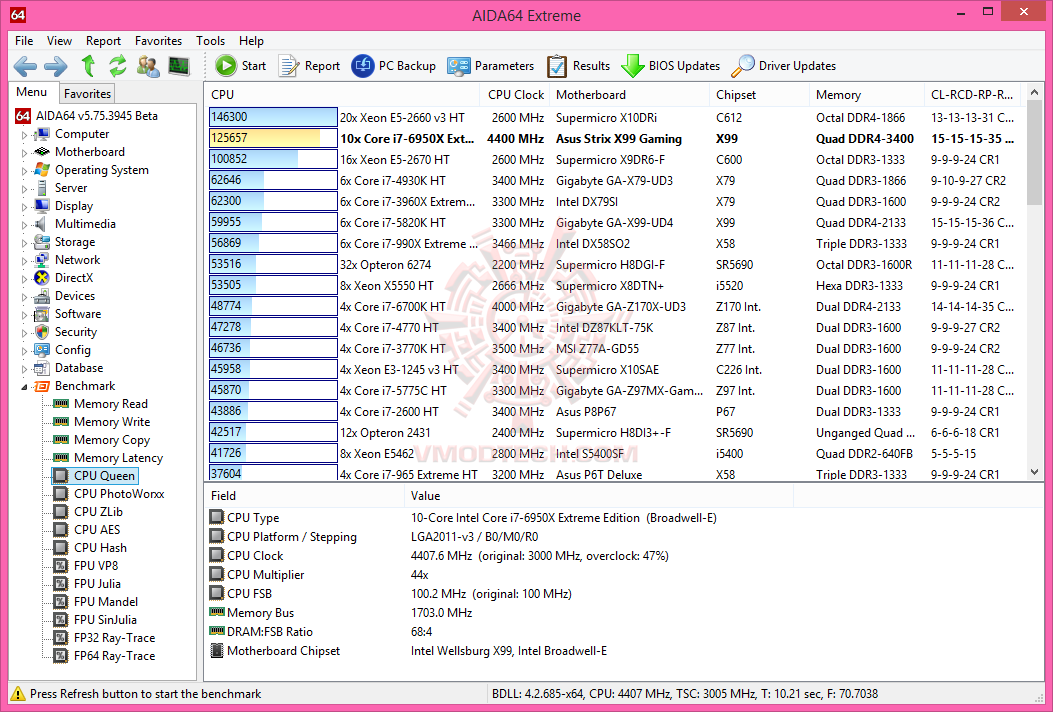This screenshot has height=712, width=1053.
Task: Select the CPU ZLib benchmark
Action: click(88, 512)
